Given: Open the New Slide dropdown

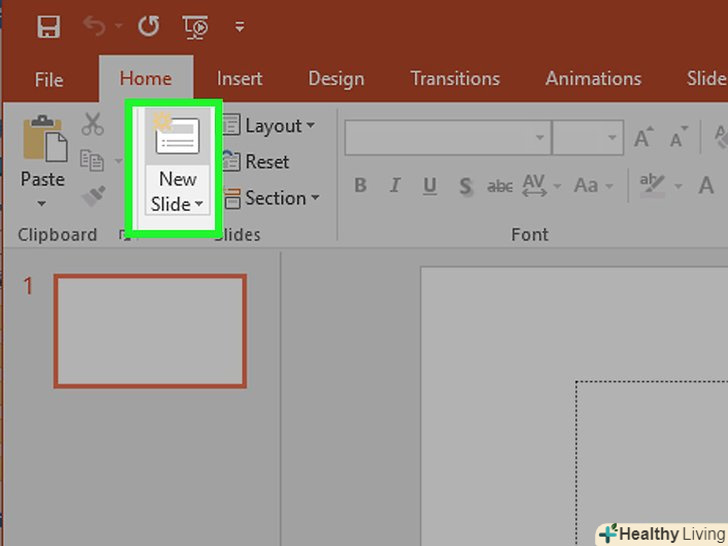Looking at the screenshot, I should [177, 205].
